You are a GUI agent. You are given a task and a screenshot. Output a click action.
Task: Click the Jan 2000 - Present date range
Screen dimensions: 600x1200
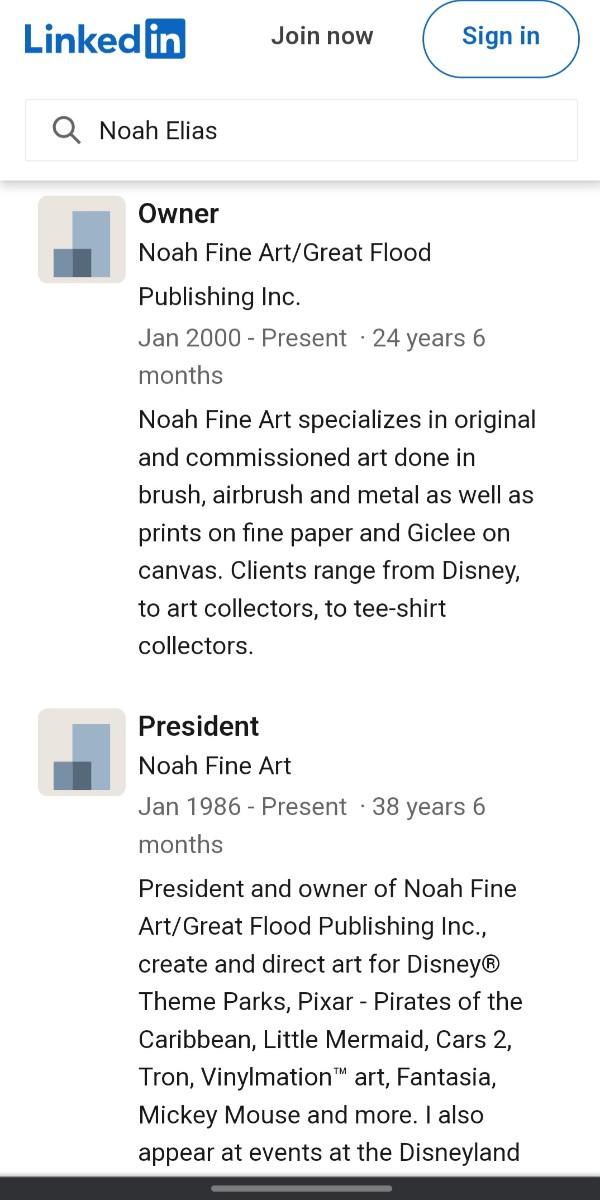[242, 338]
